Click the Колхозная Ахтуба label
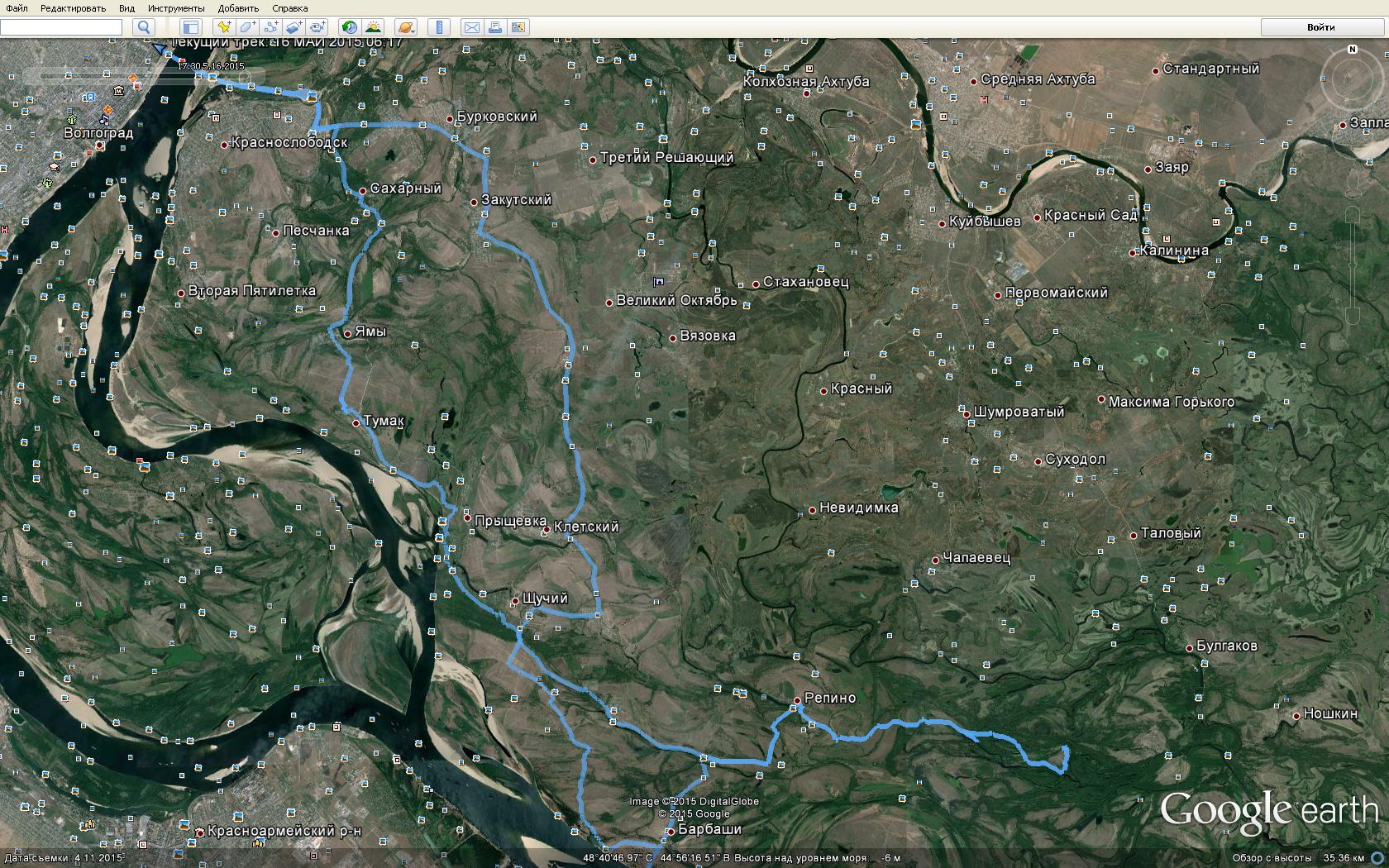 click(x=806, y=82)
